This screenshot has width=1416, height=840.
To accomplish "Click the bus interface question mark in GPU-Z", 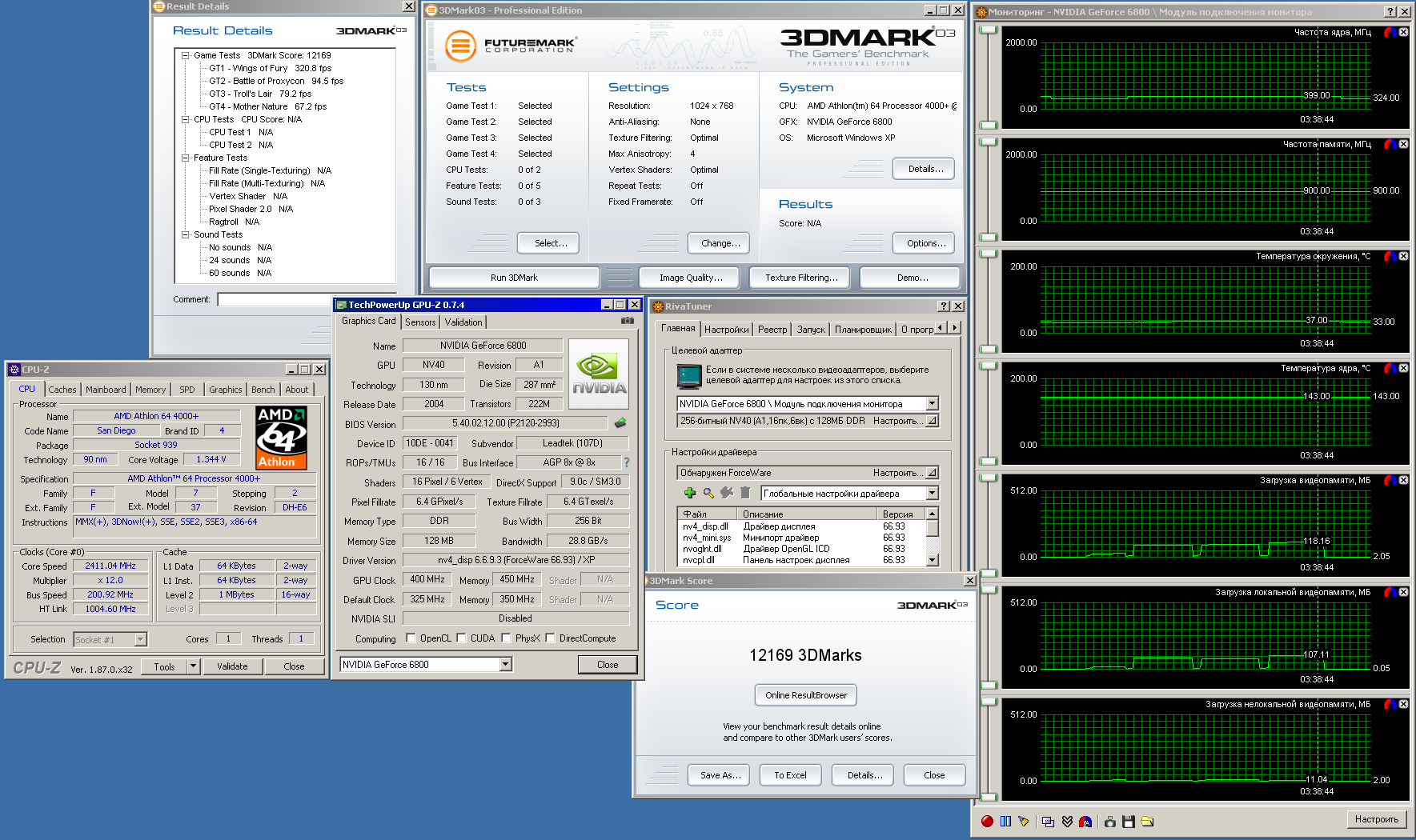I will [x=627, y=462].
